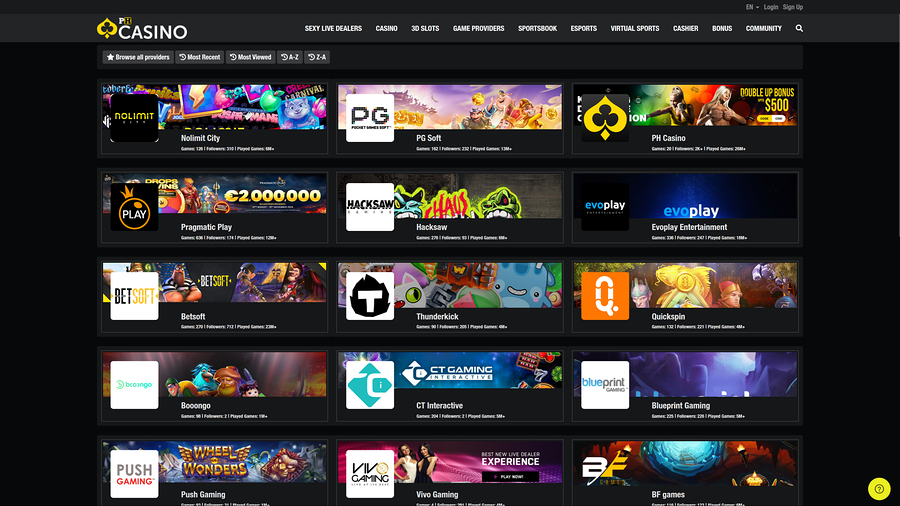
Task: Open the Betsoft logo tile
Action: click(x=134, y=295)
